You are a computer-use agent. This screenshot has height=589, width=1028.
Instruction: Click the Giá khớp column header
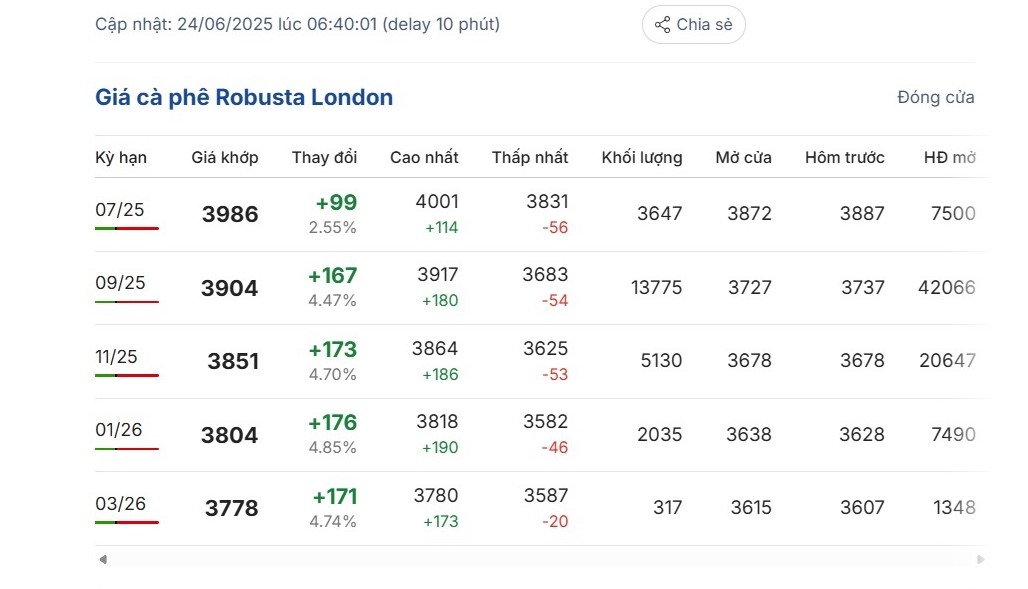[225, 157]
